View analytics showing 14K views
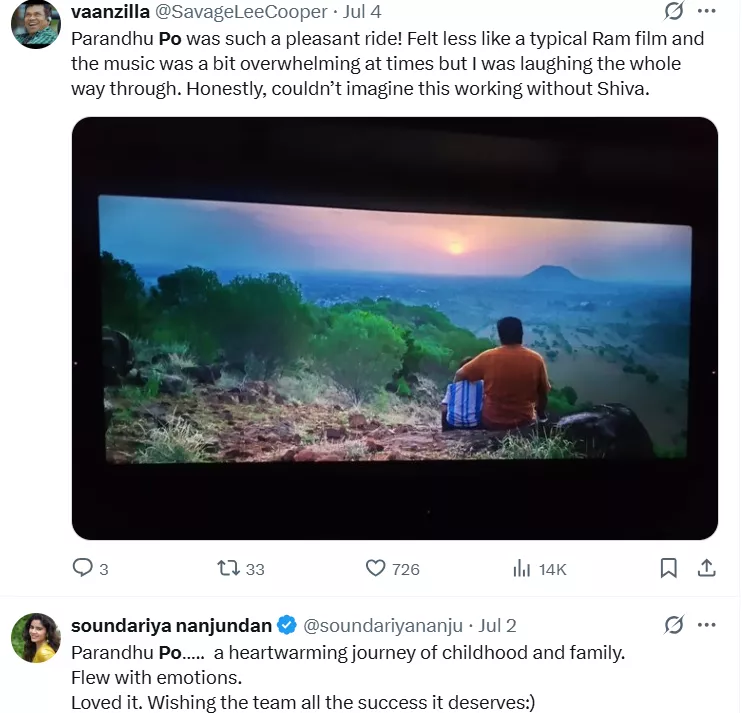Viewport: 742px width, 713px height. coord(522,568)
